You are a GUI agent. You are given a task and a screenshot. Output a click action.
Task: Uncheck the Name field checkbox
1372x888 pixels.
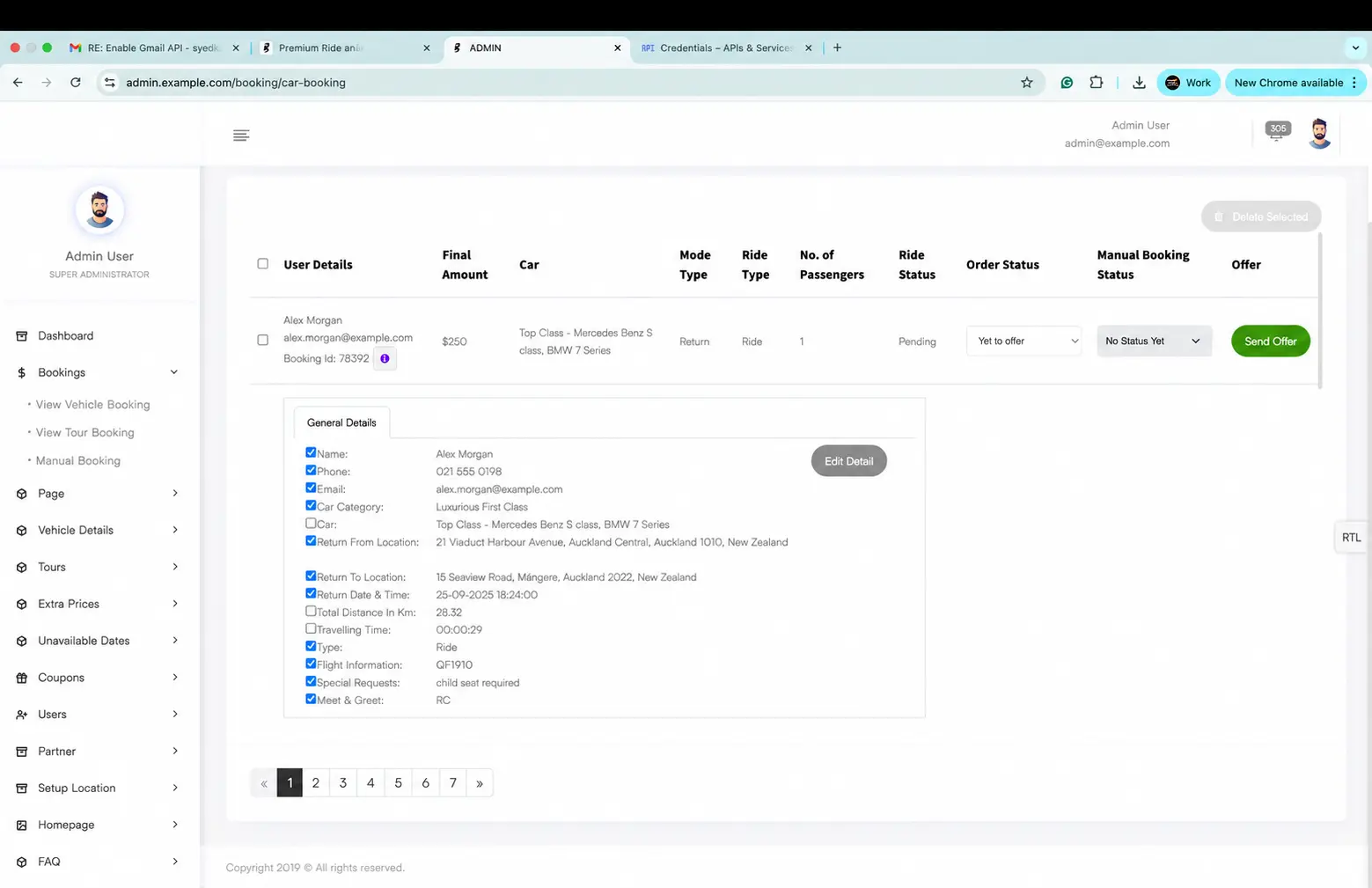[x=311, y=452]
